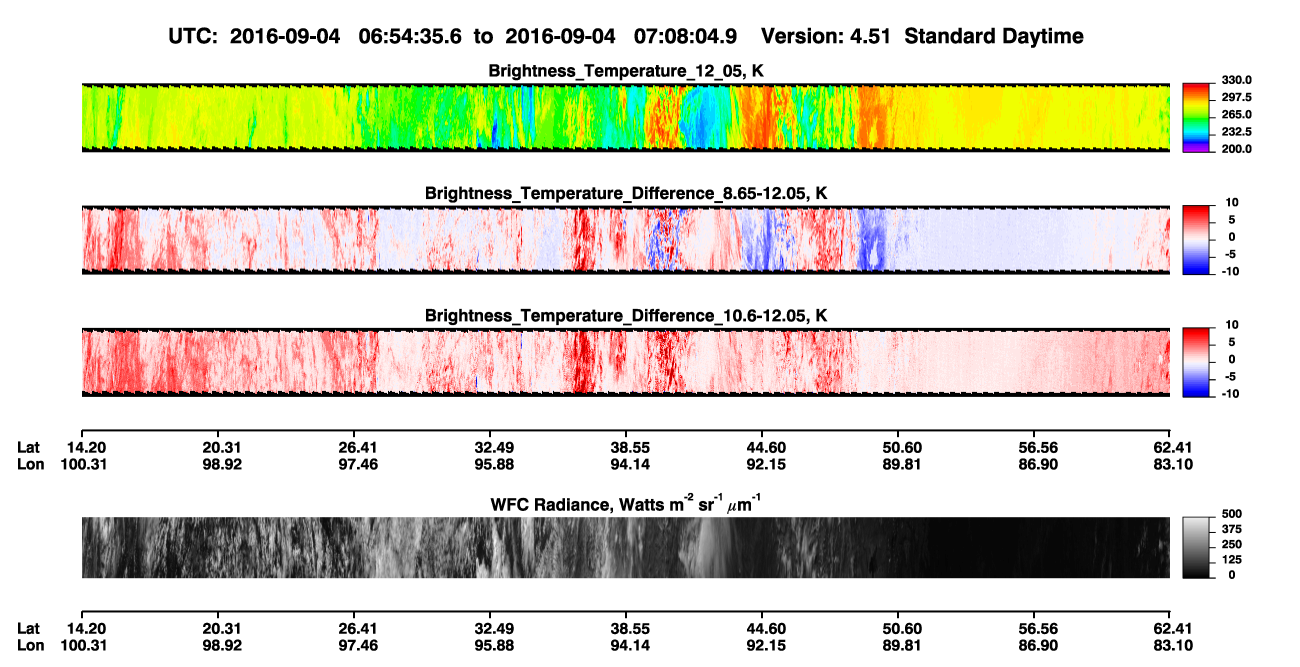Click Lat 50.60 on the axis above WFC panel
The width and height of the screenshot is (1300, 667).
point(899,447)
